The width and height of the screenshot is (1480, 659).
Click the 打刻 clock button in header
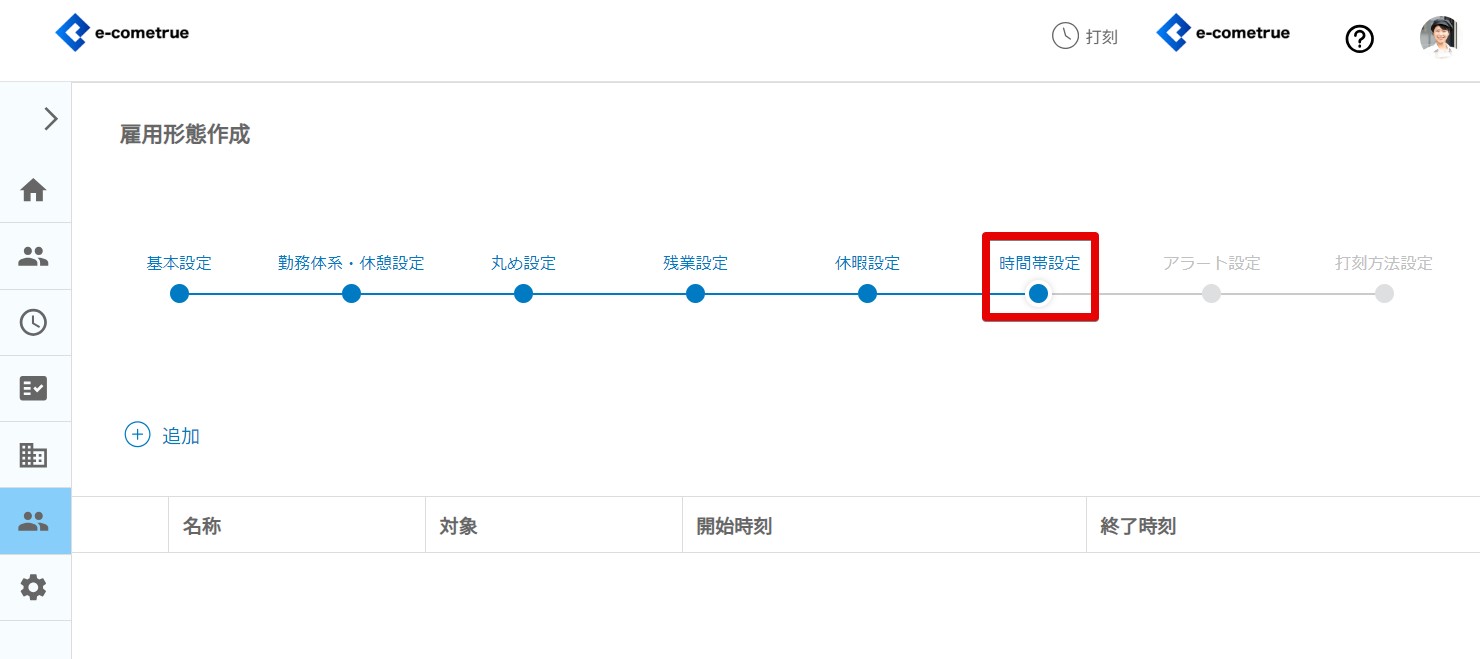[1084, 36]
